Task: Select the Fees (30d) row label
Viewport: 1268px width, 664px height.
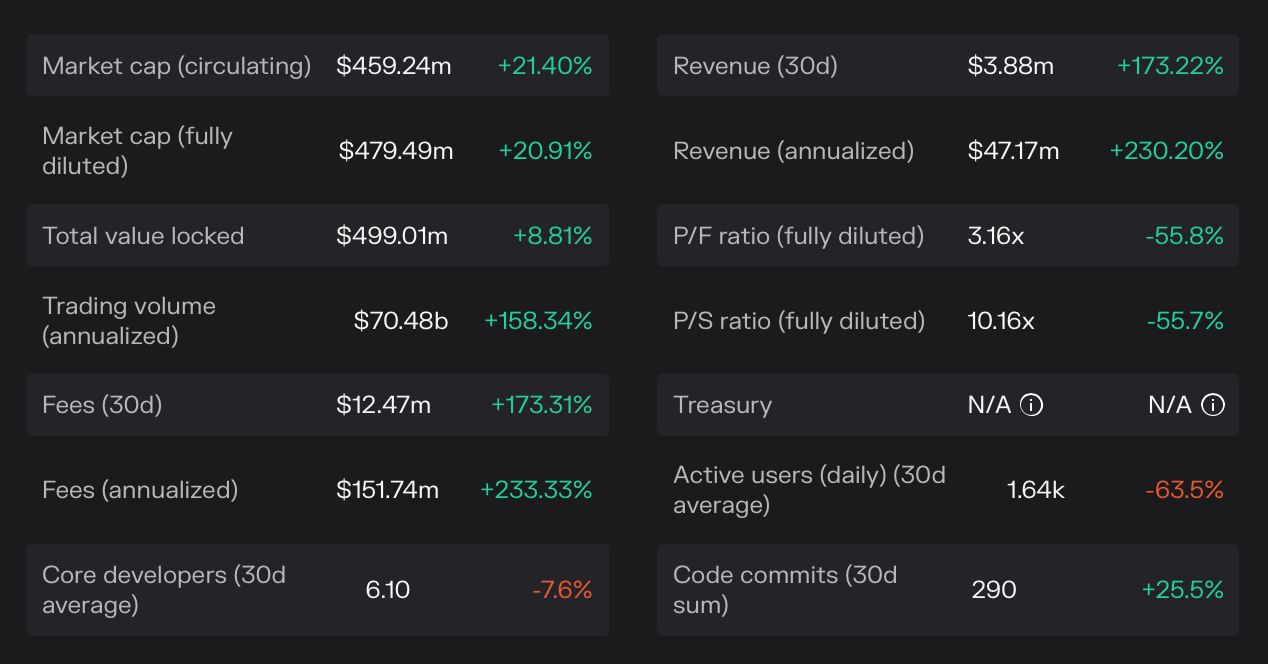Action: [102, 405]
